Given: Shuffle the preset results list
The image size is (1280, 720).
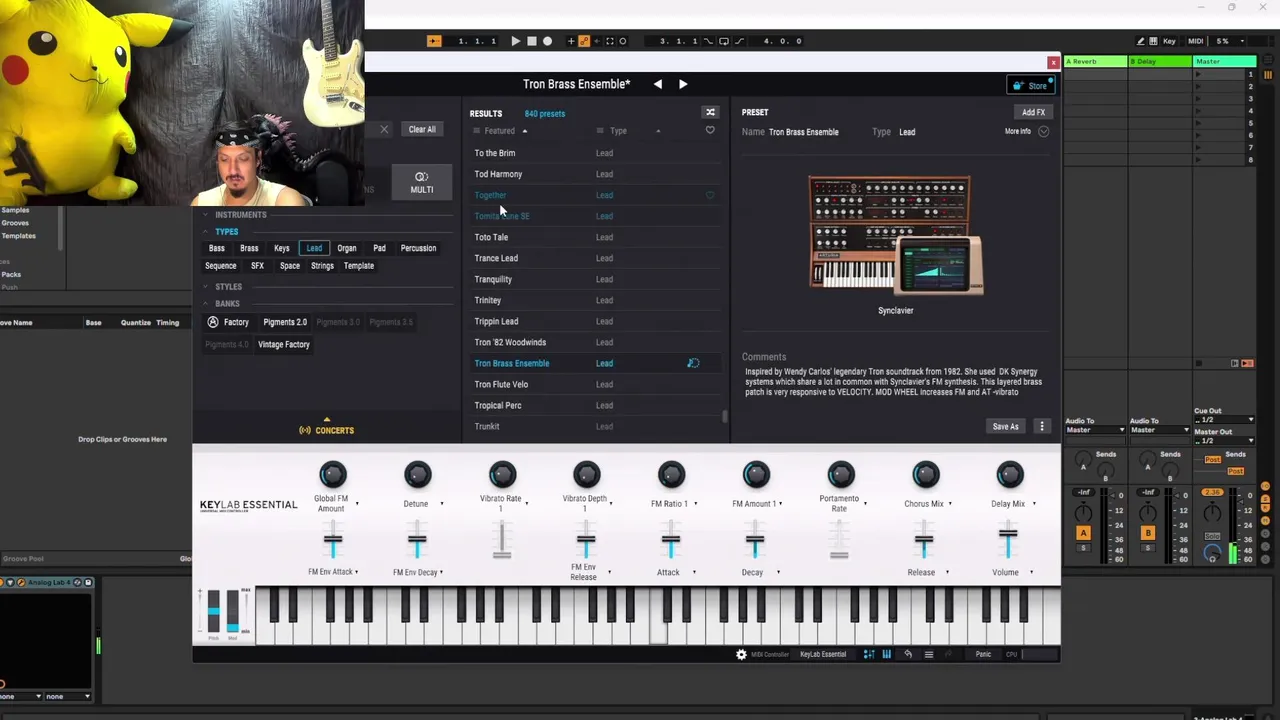Looking at the screenshot, I should [x=710, y=112].
